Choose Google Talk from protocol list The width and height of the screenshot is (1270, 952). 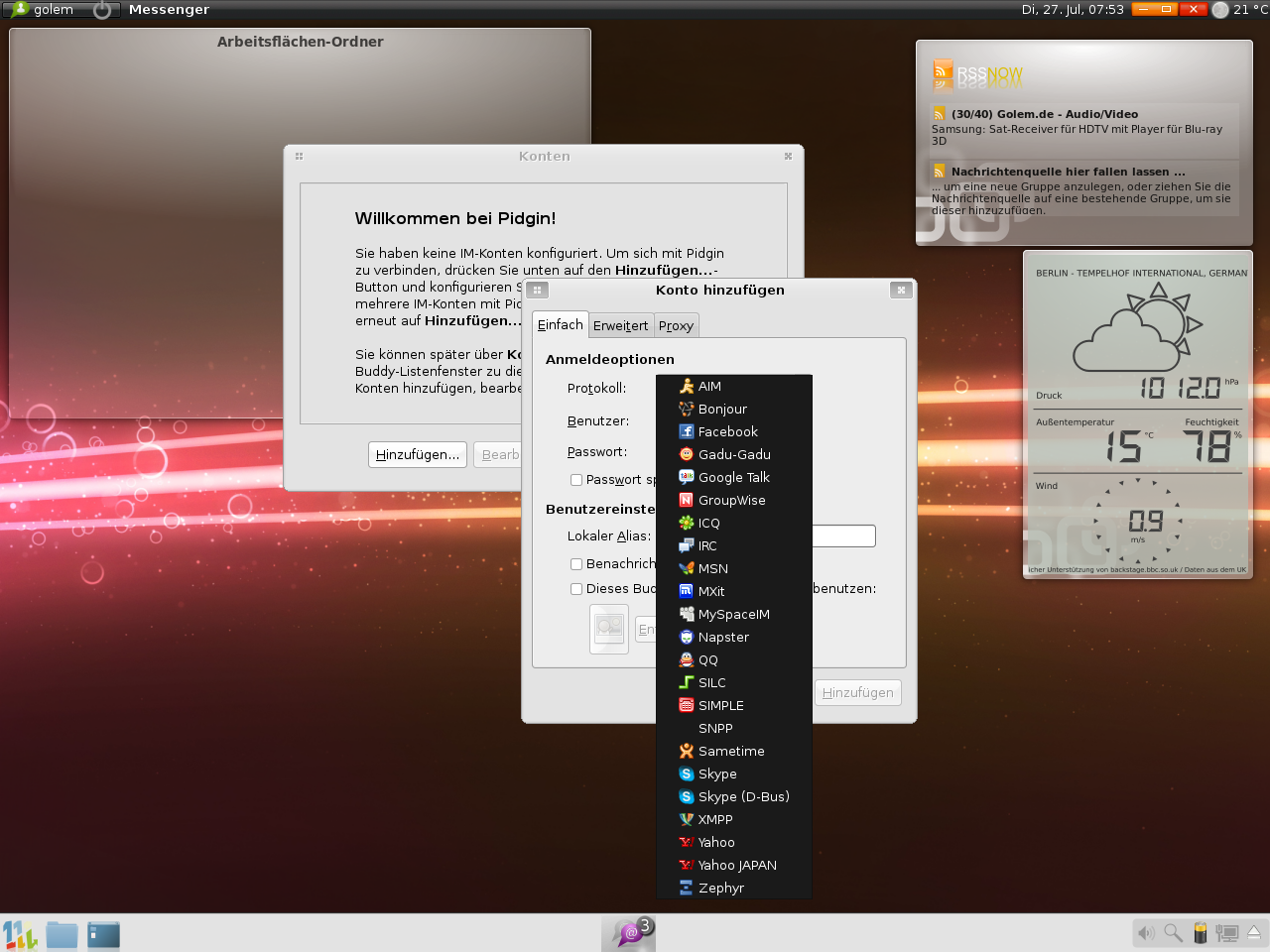pos(733,477)
